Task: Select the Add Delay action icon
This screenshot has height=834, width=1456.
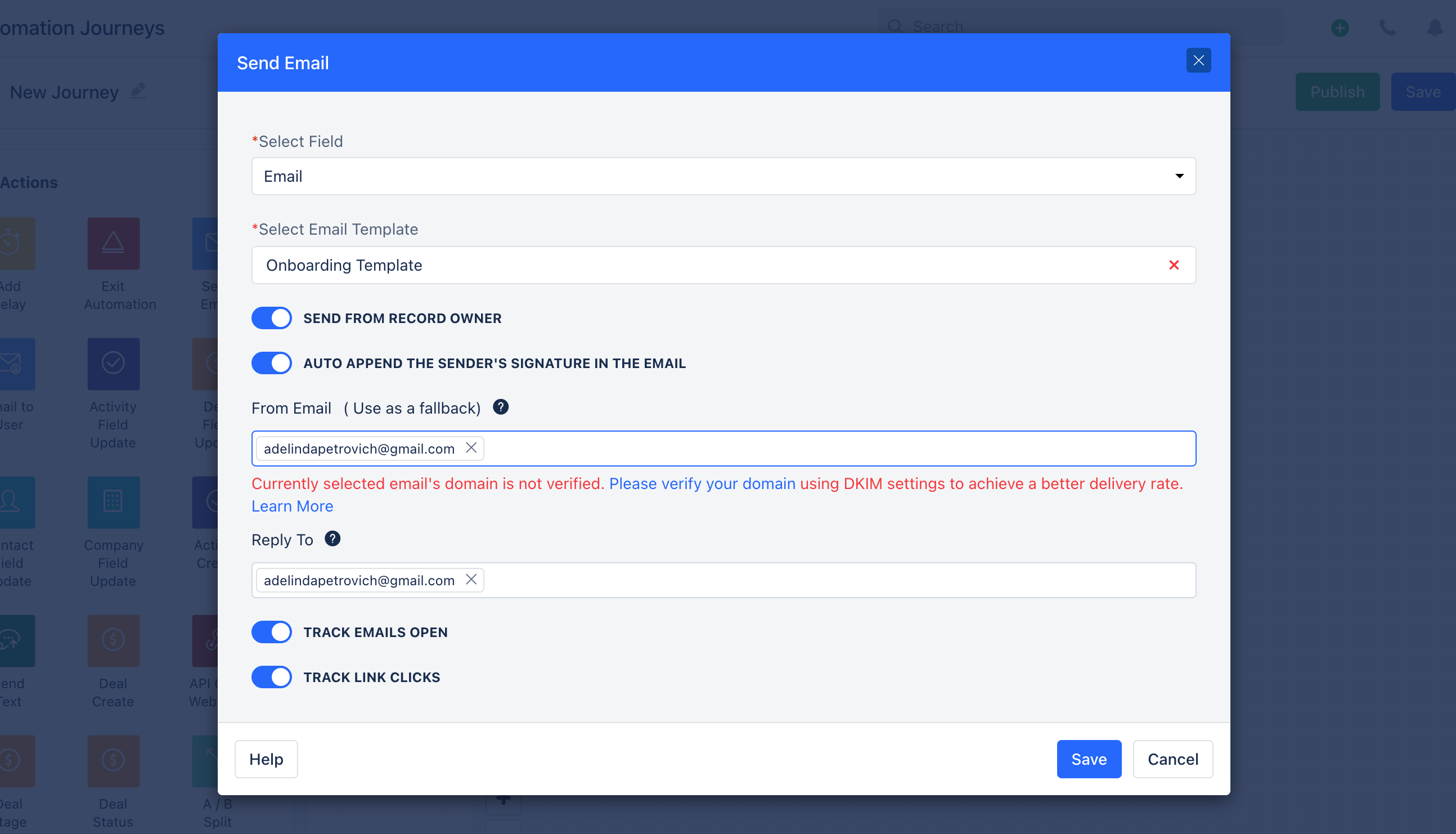Action: 17,244
